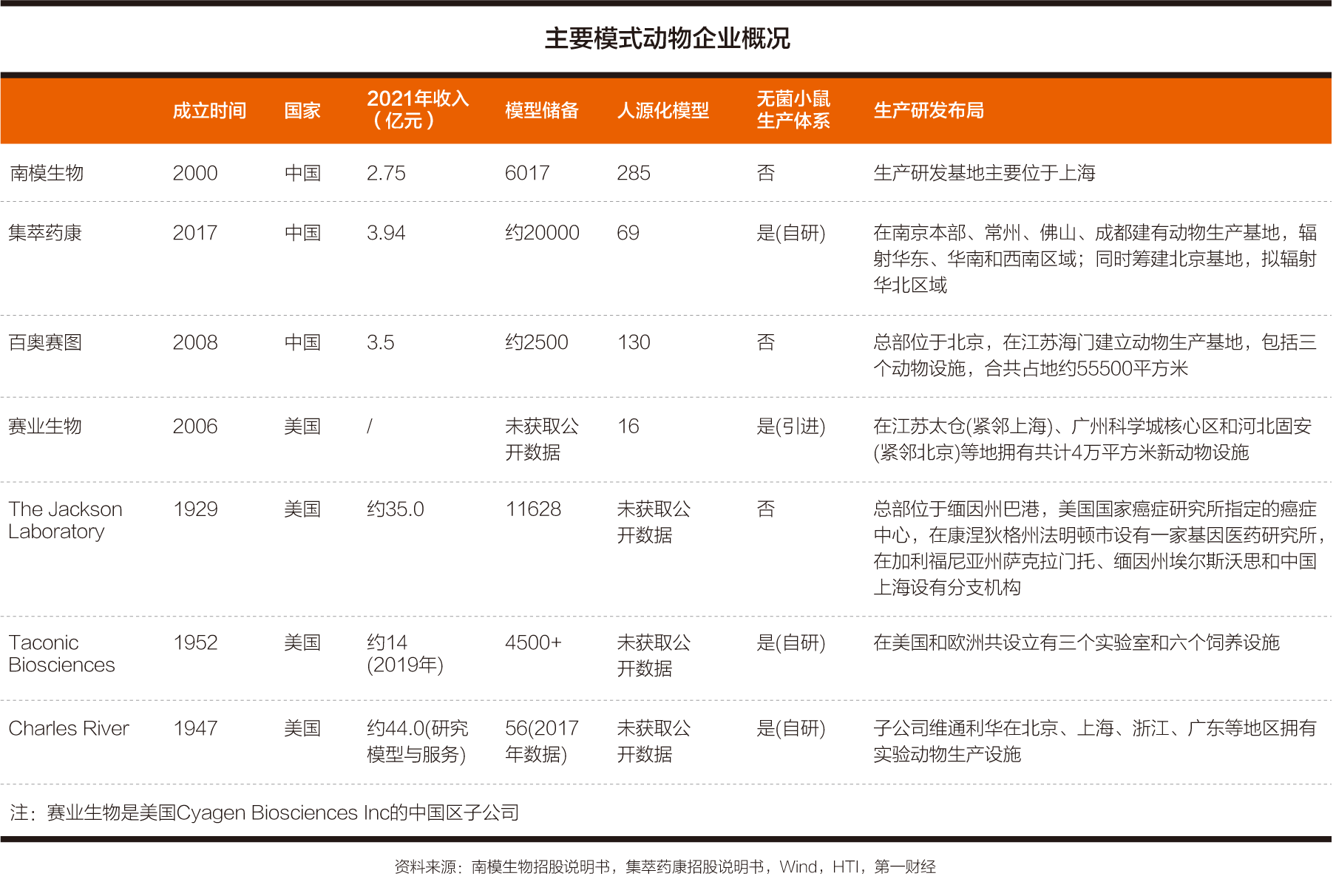Click the 模型储备 column header

click(x=542, y=111)
